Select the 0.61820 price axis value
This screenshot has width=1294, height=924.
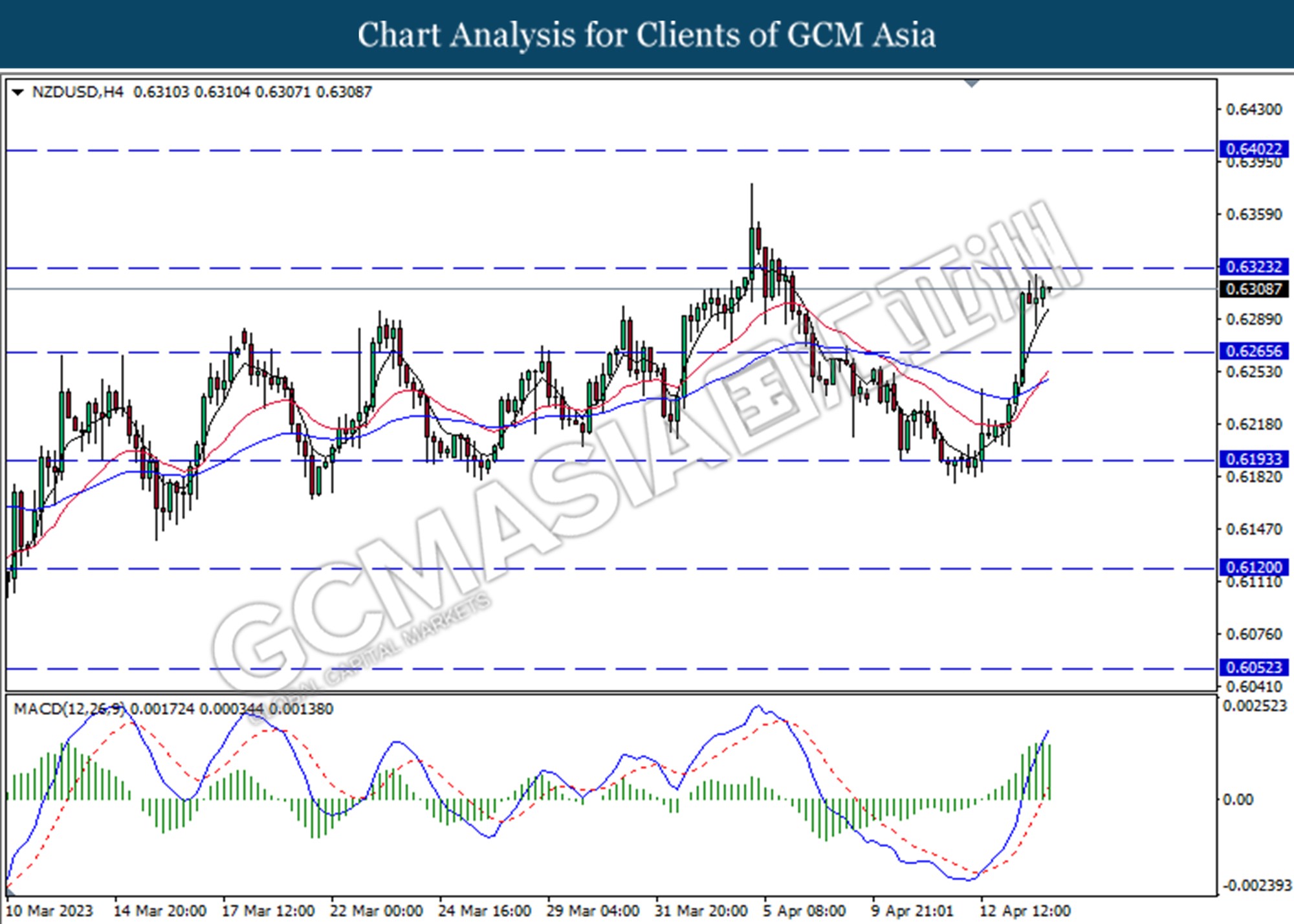[1254, 477]
